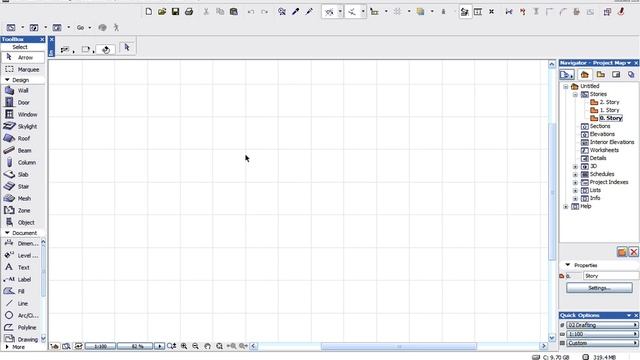
Task: Activate the Fill tool
Action: [20, 291]
